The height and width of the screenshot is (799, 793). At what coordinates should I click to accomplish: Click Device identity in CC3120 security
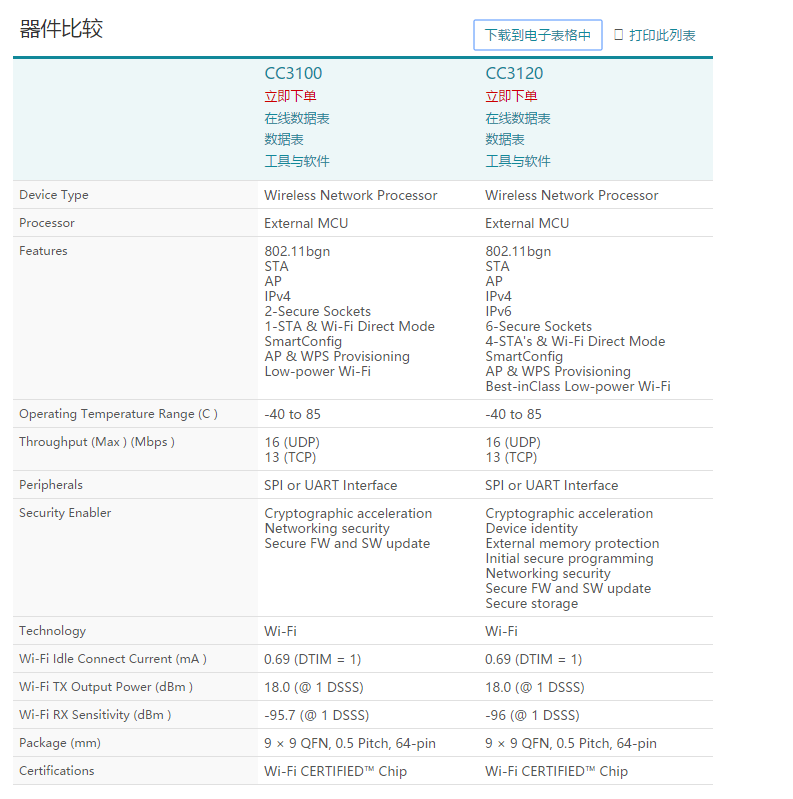click(532, 528)
